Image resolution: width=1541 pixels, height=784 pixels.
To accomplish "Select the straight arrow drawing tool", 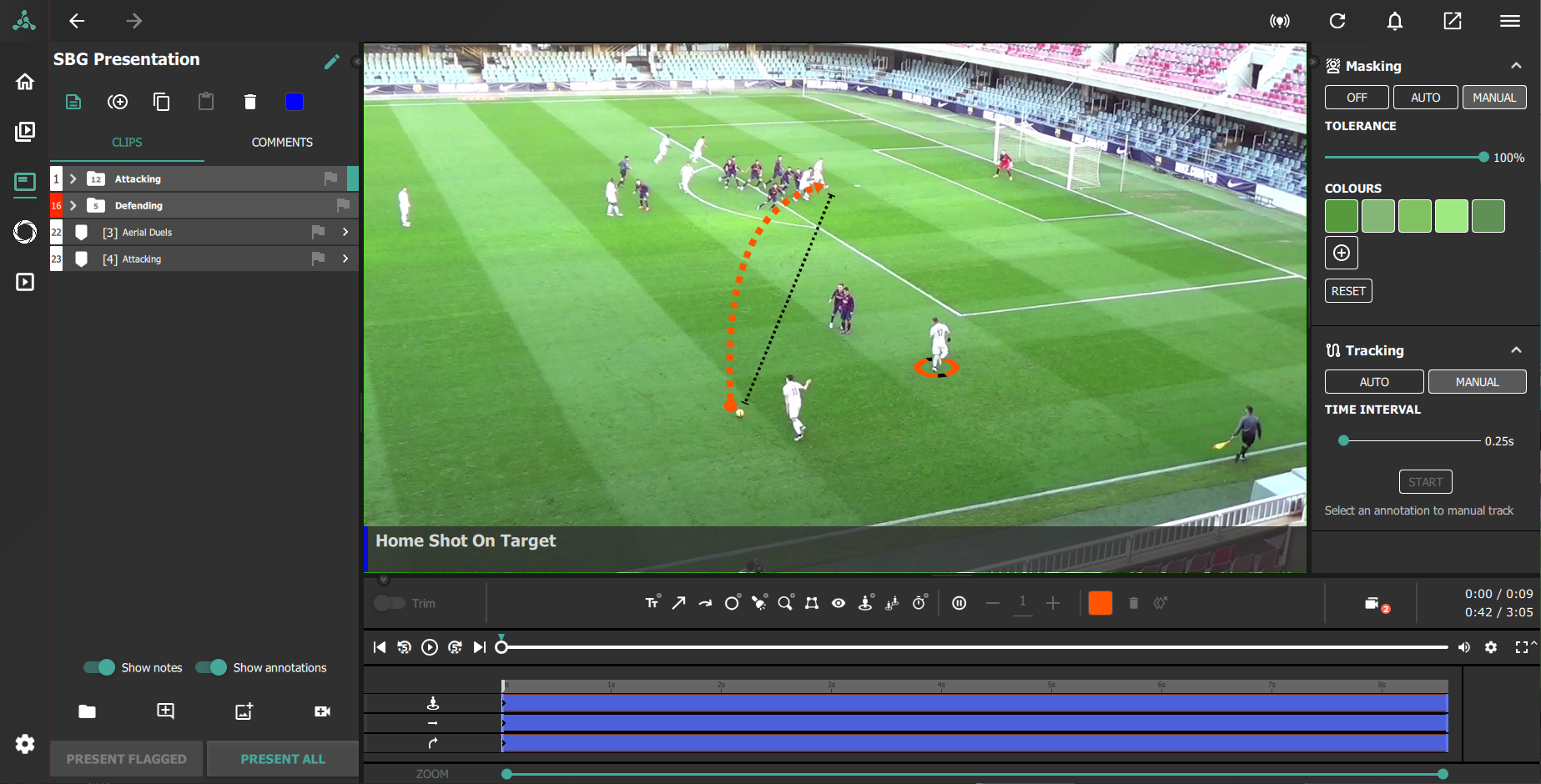I will click(678, 602).
